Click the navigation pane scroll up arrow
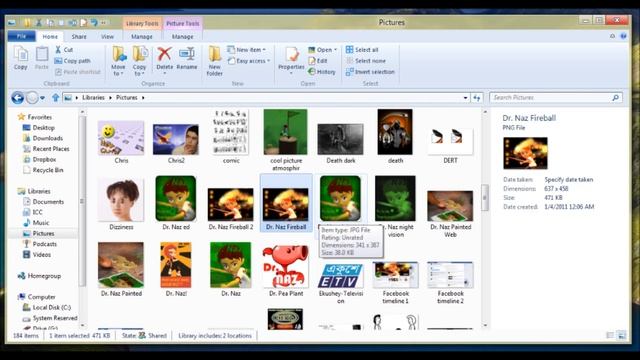The width and height of the screenshot is (640, 360). point(82,112)
